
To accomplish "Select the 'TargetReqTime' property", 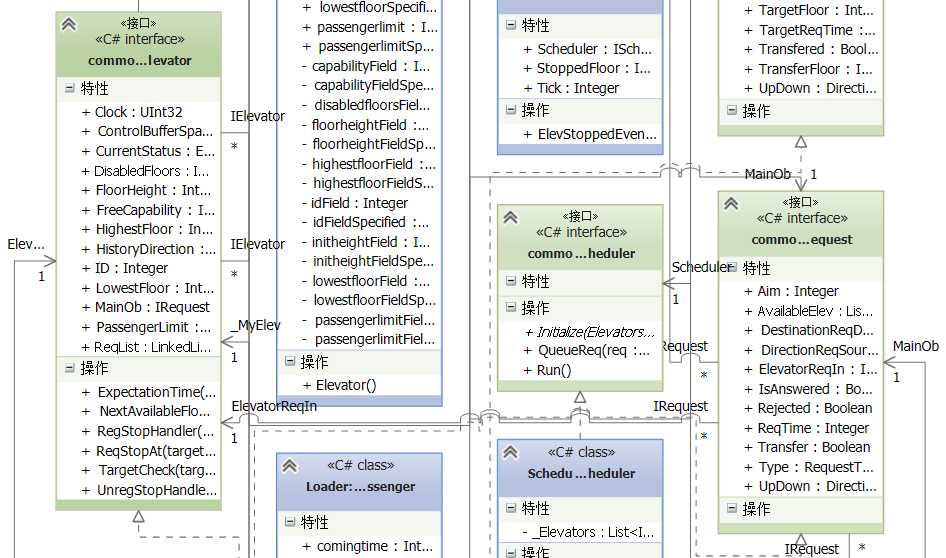I will pyautogui.click(x=810, y=30).
